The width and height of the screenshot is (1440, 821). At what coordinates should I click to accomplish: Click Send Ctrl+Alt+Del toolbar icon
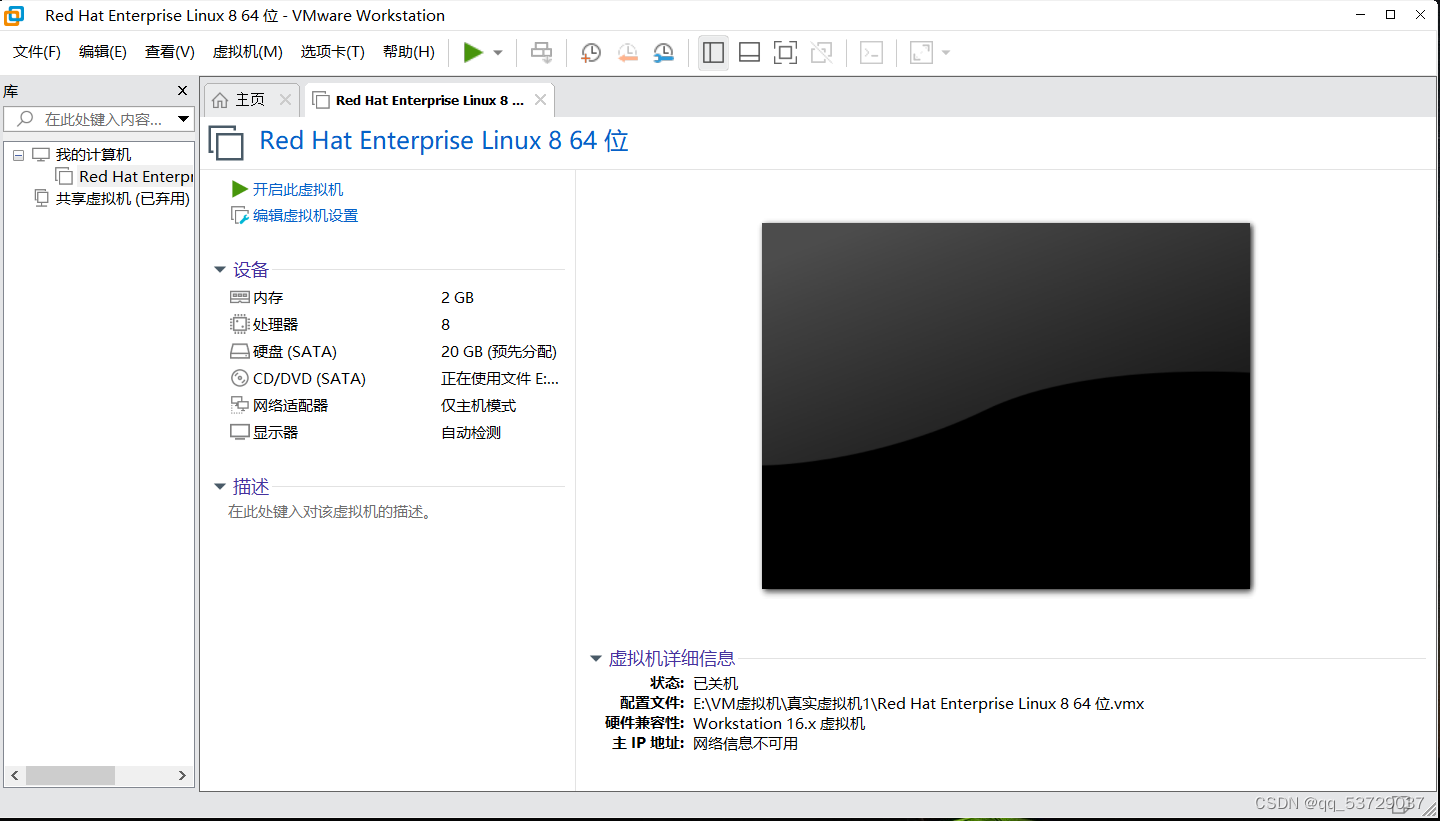pyautogui.click(x=541, y=52)
